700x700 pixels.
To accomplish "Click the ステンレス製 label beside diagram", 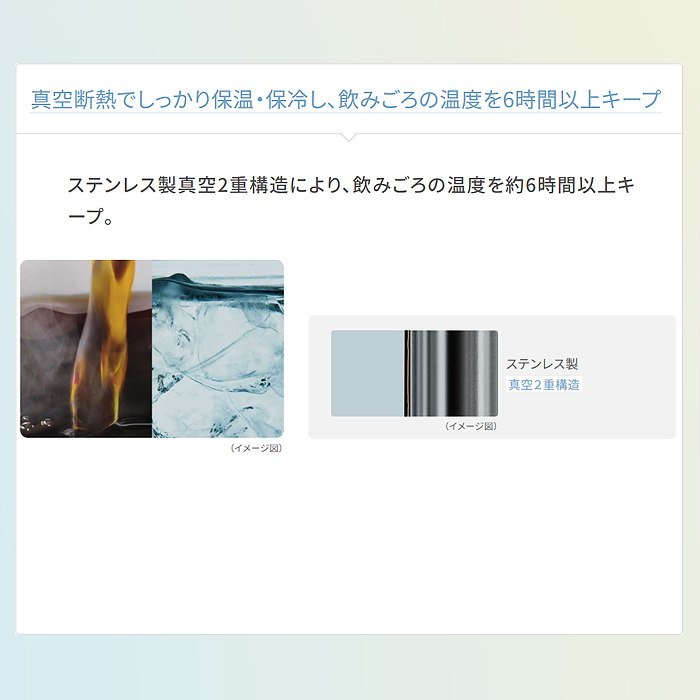I will click(x=542, y=364).
